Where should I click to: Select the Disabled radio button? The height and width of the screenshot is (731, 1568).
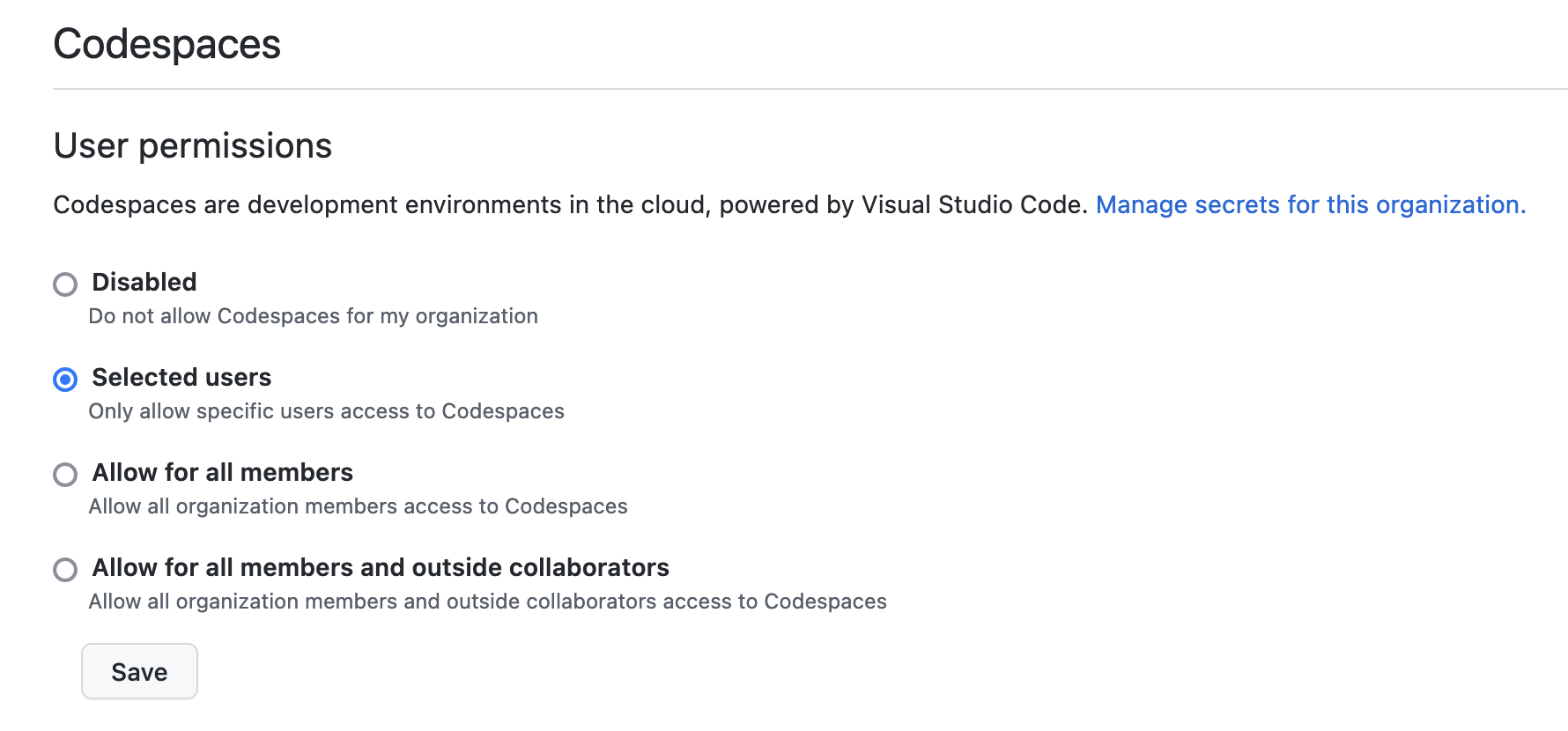[x=65, y=284]
